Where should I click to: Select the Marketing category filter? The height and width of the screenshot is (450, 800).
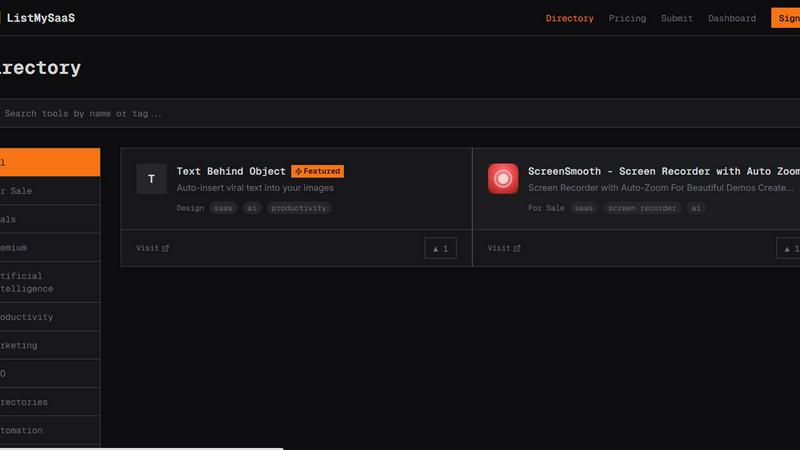[x=50, y=345]
